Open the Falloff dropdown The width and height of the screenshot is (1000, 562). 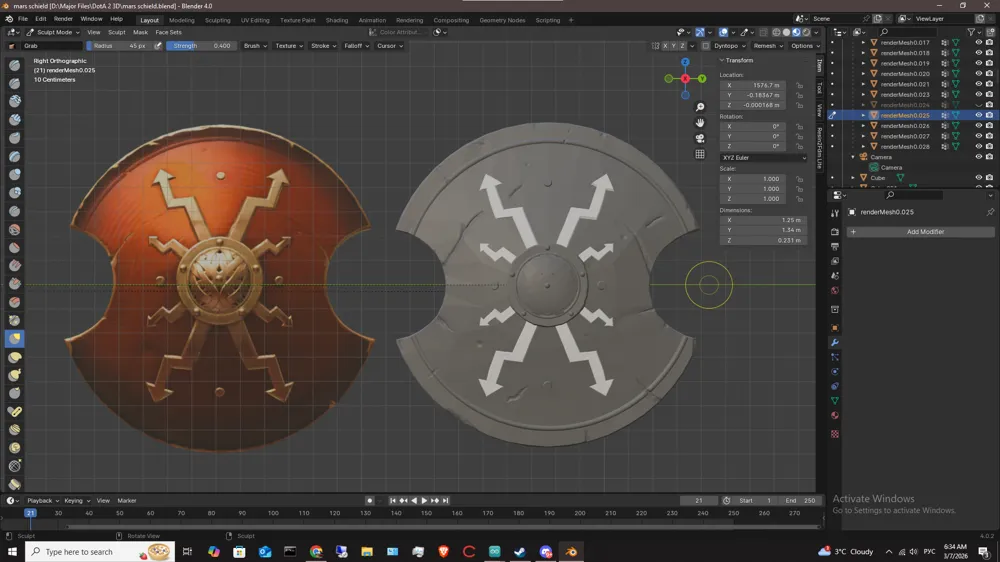pyautogui.click(x=357, y=46)
